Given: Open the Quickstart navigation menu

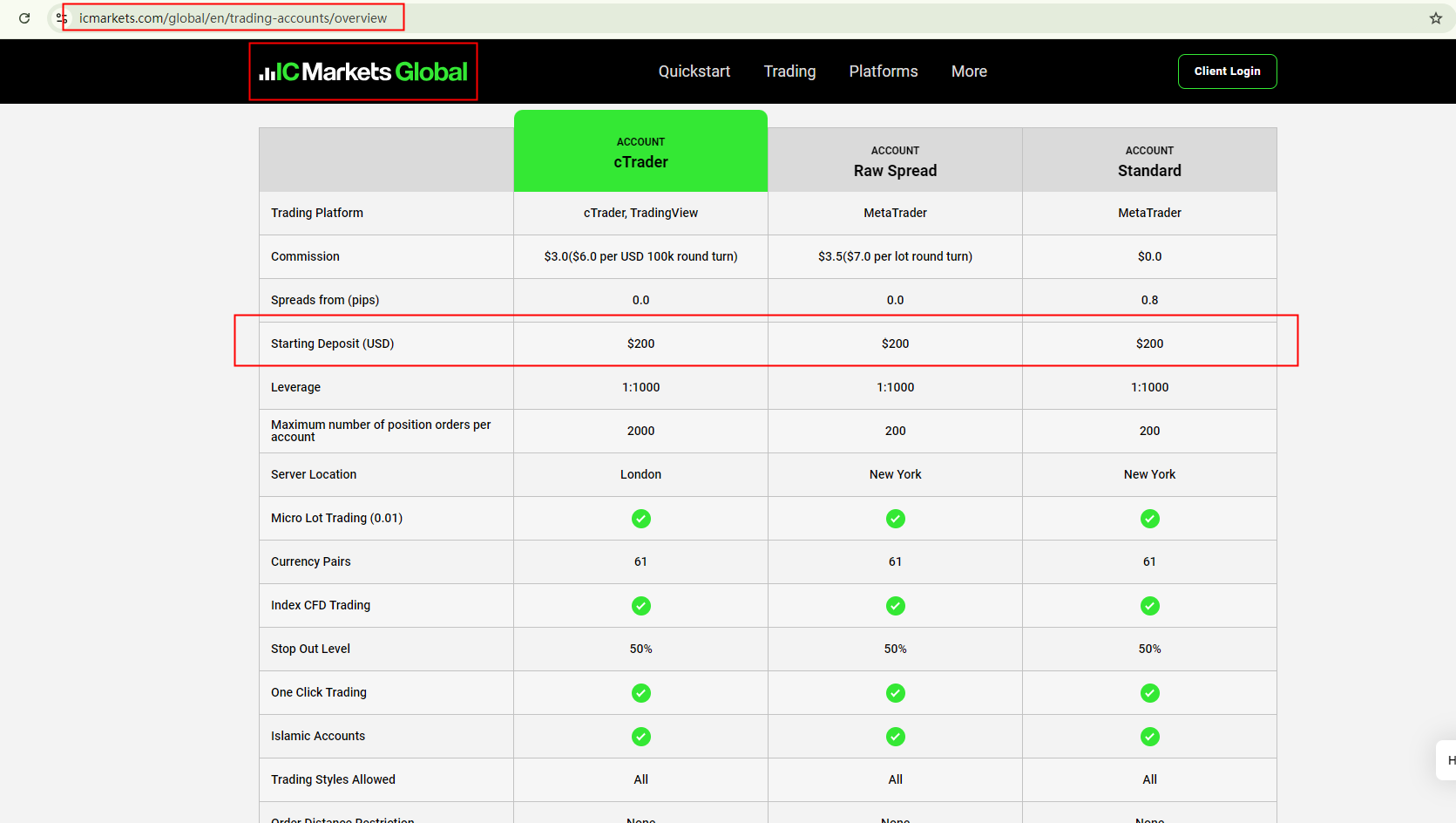Looking at the screenshot, I should 694,71.
